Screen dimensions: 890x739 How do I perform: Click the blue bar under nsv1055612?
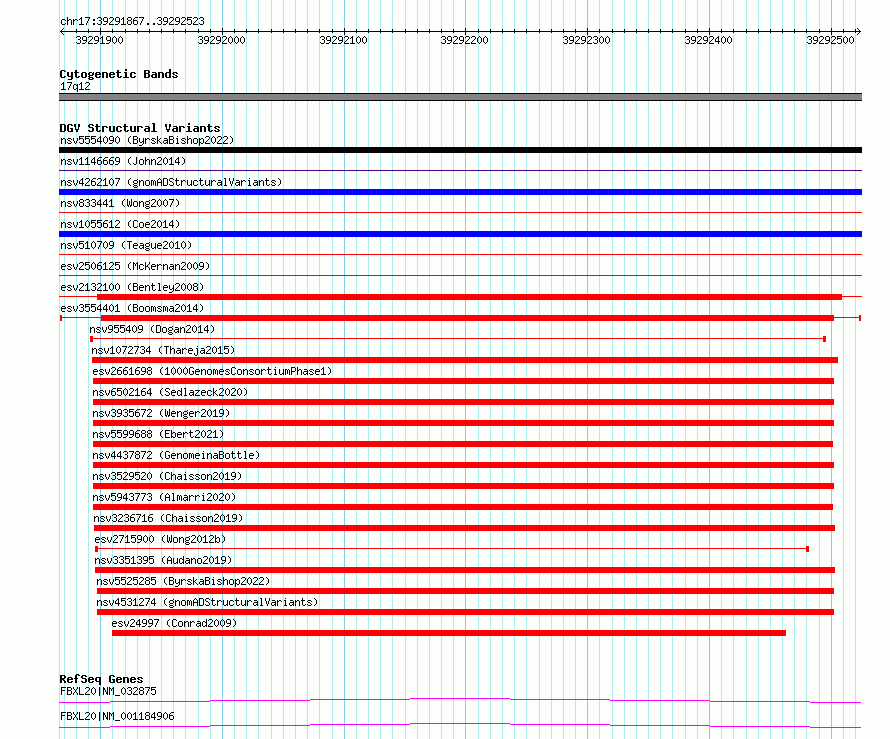click(460, 234)
